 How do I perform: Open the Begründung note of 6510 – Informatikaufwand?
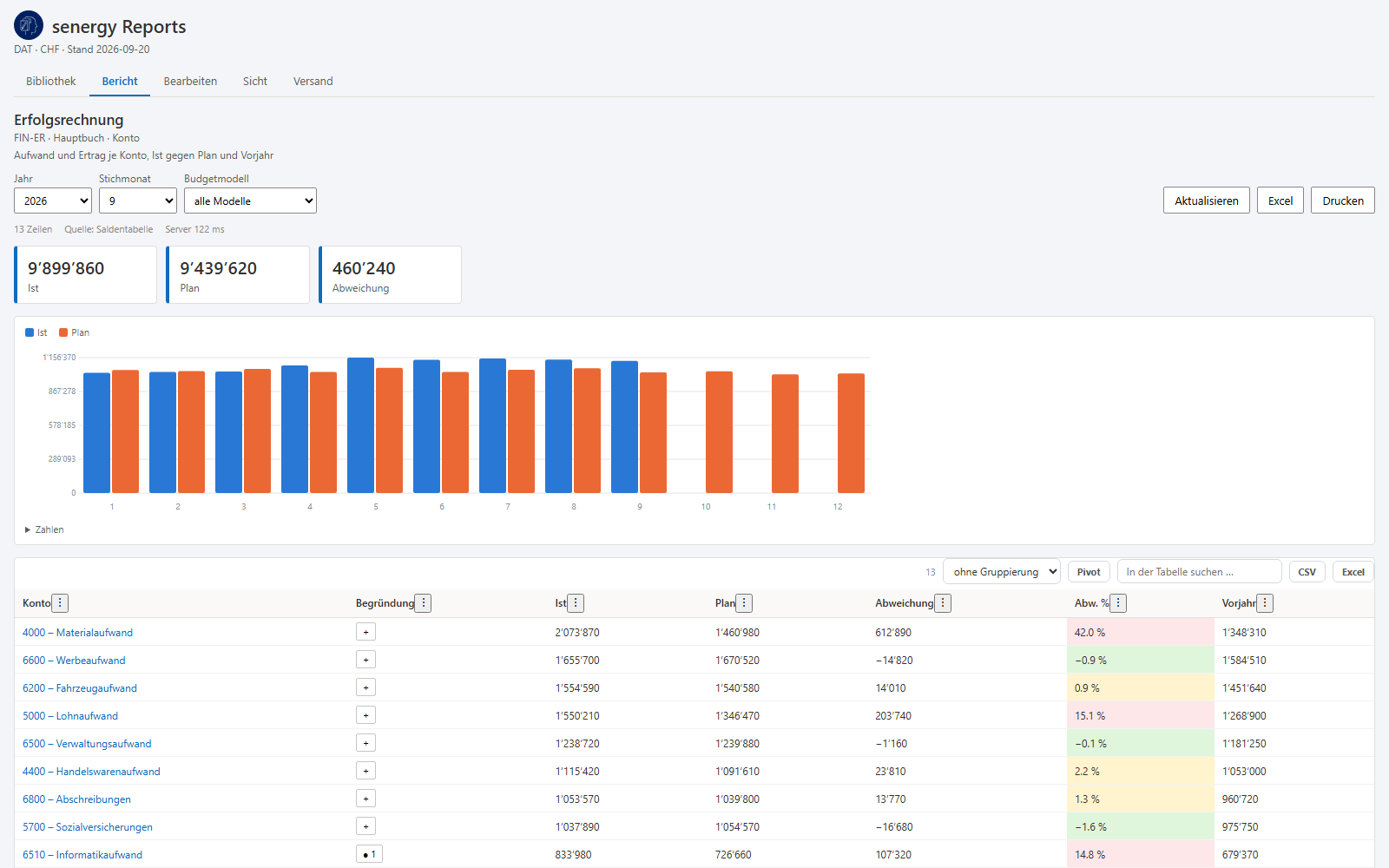pos(369,854)
